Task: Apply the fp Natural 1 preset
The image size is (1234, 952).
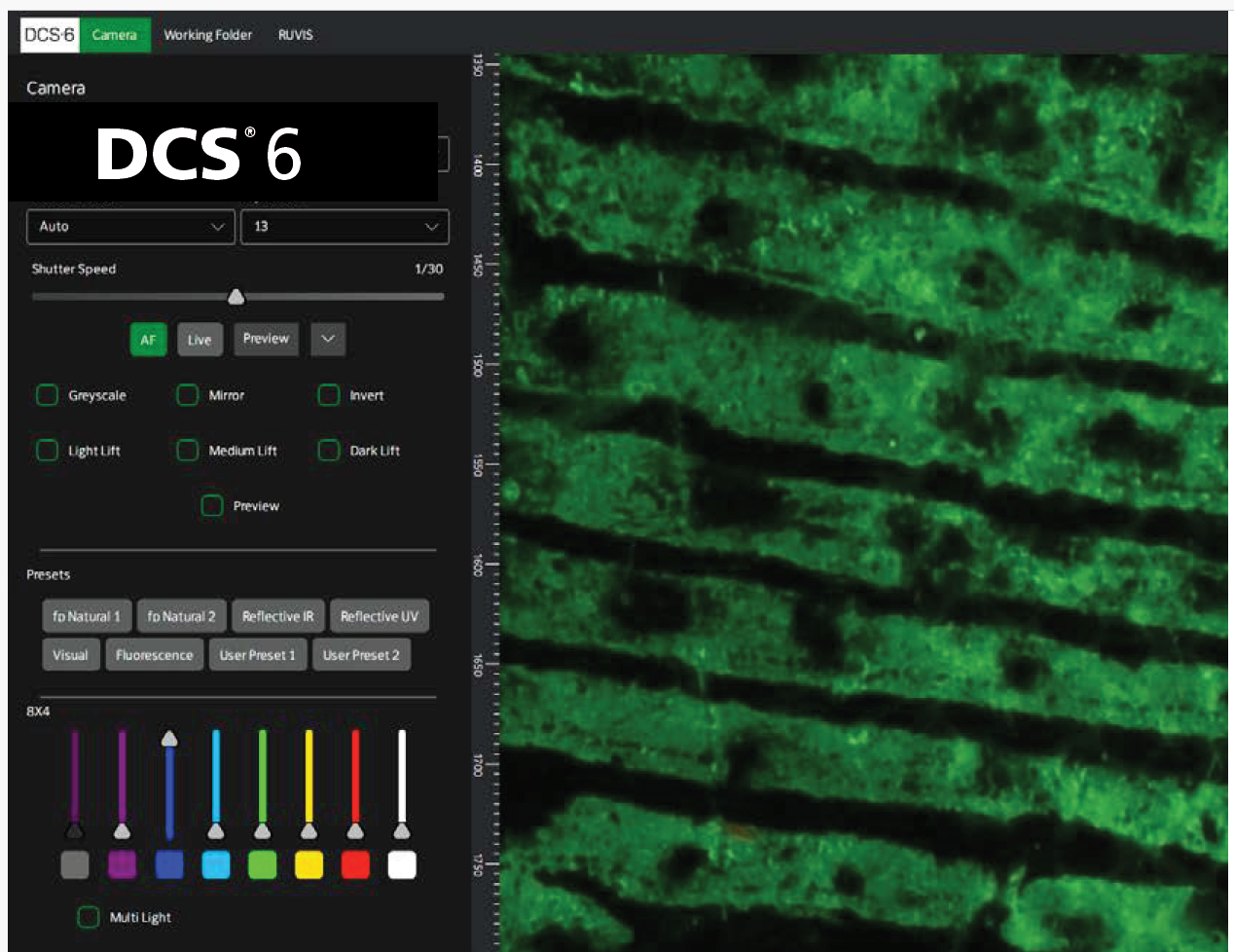Action: (87, 616)
